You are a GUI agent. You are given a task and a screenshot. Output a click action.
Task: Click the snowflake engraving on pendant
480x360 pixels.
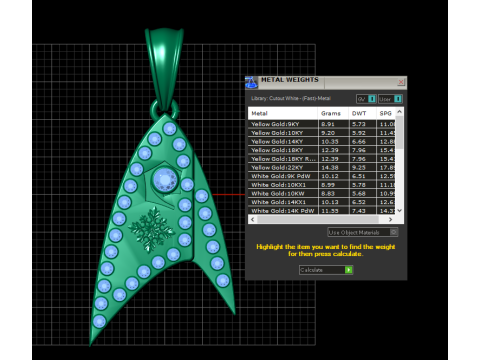[x=151, y=230]
